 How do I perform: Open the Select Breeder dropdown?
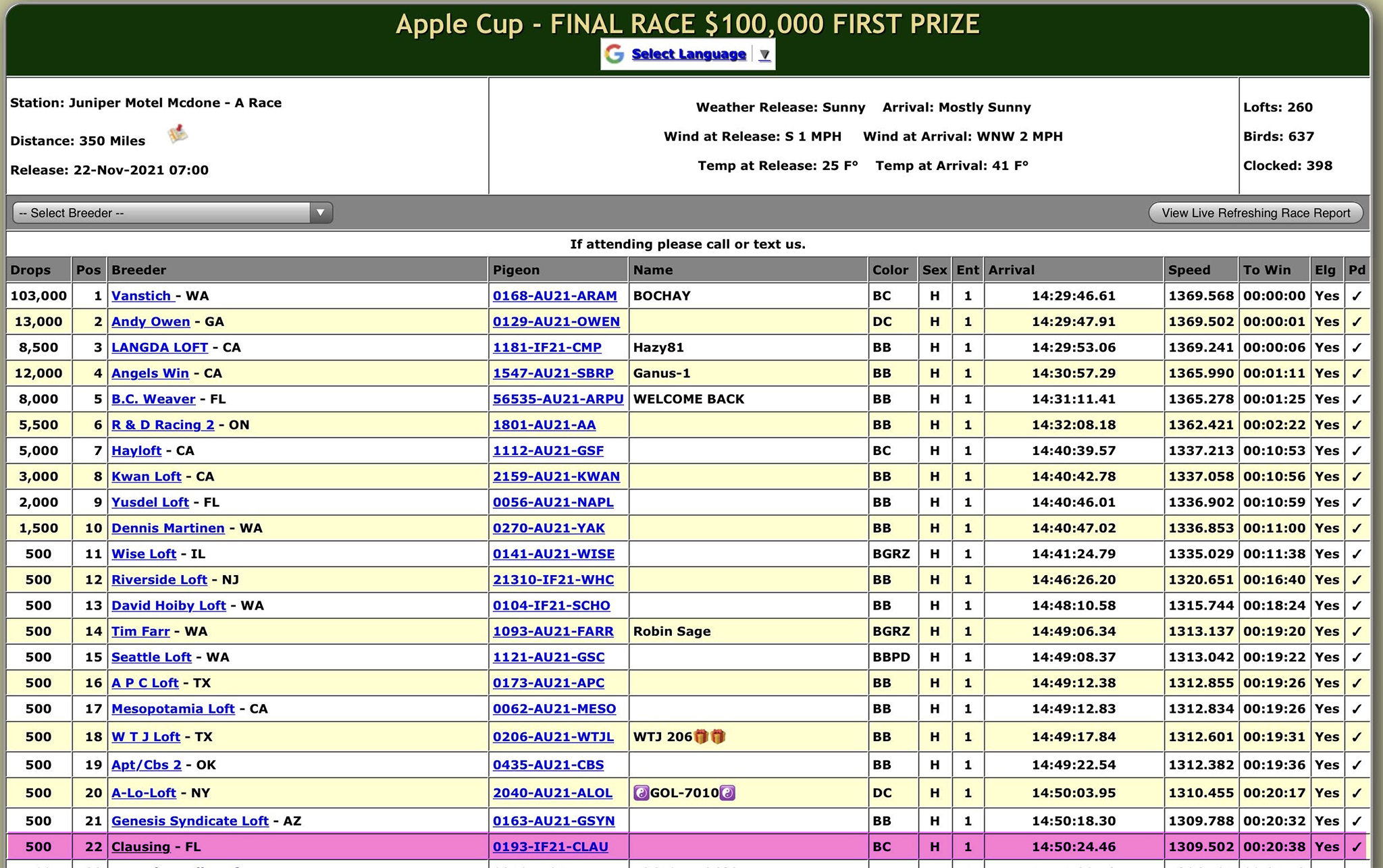[172, 213]
